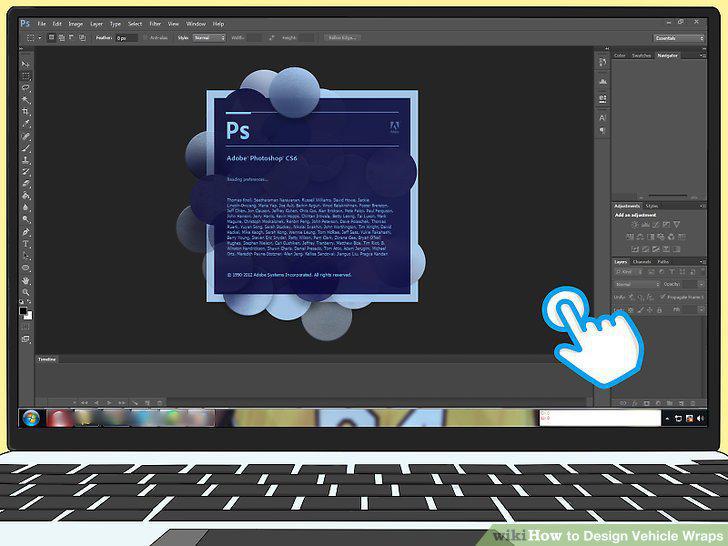Click New selection mode button

pyautogui.click(x=52, y=38)
